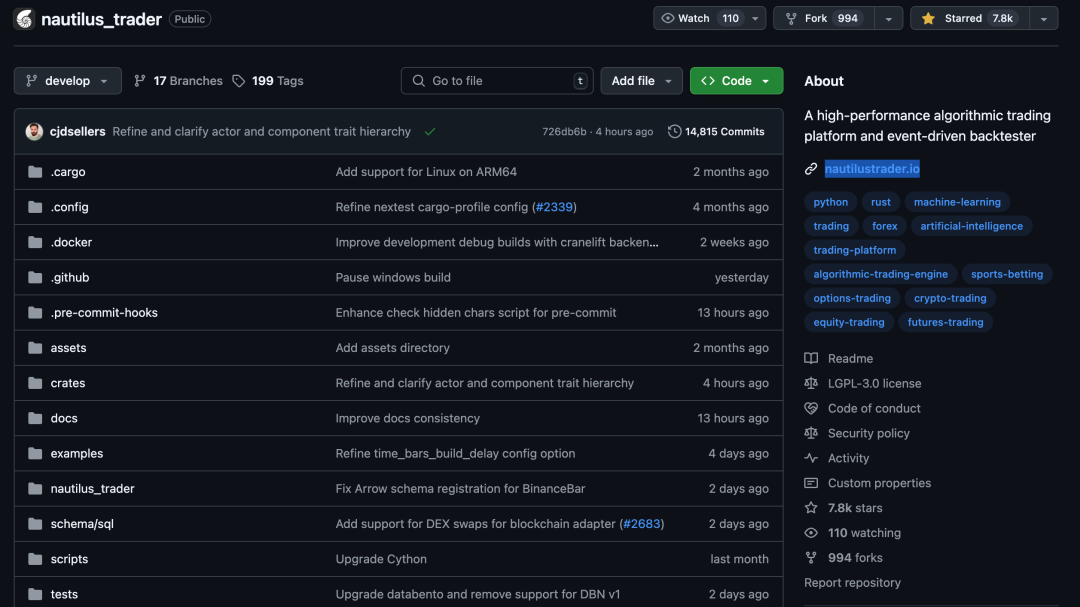The height and width of the screenshot is (607, 1080).
Task: Click cjdsellers author name
Action: coord(77,131)
